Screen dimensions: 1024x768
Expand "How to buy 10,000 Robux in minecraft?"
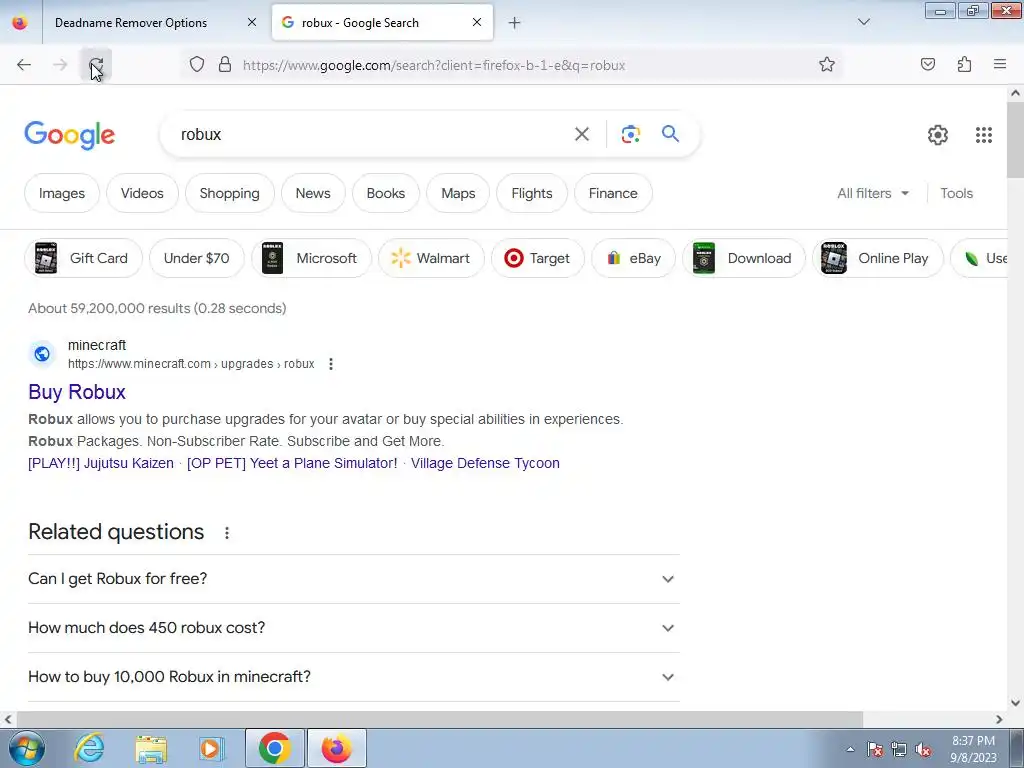point(354,677)
